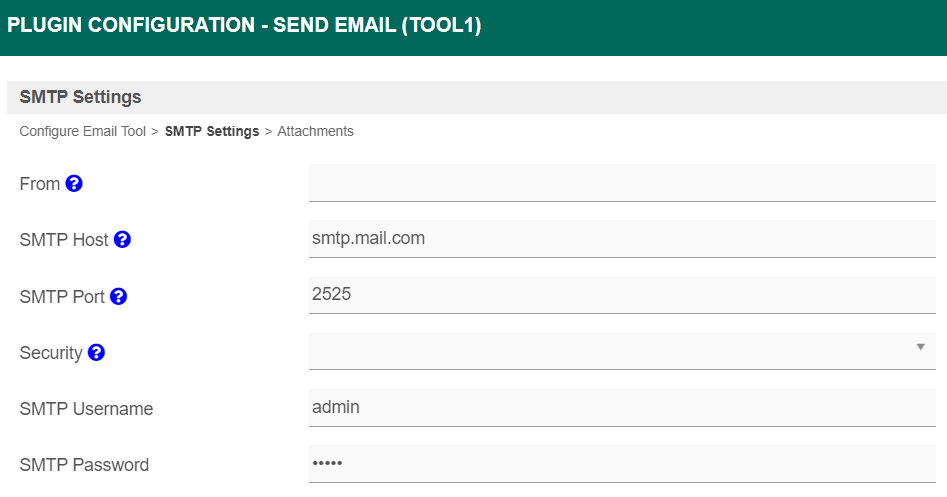Click the SMTP Settings section header

81,97
